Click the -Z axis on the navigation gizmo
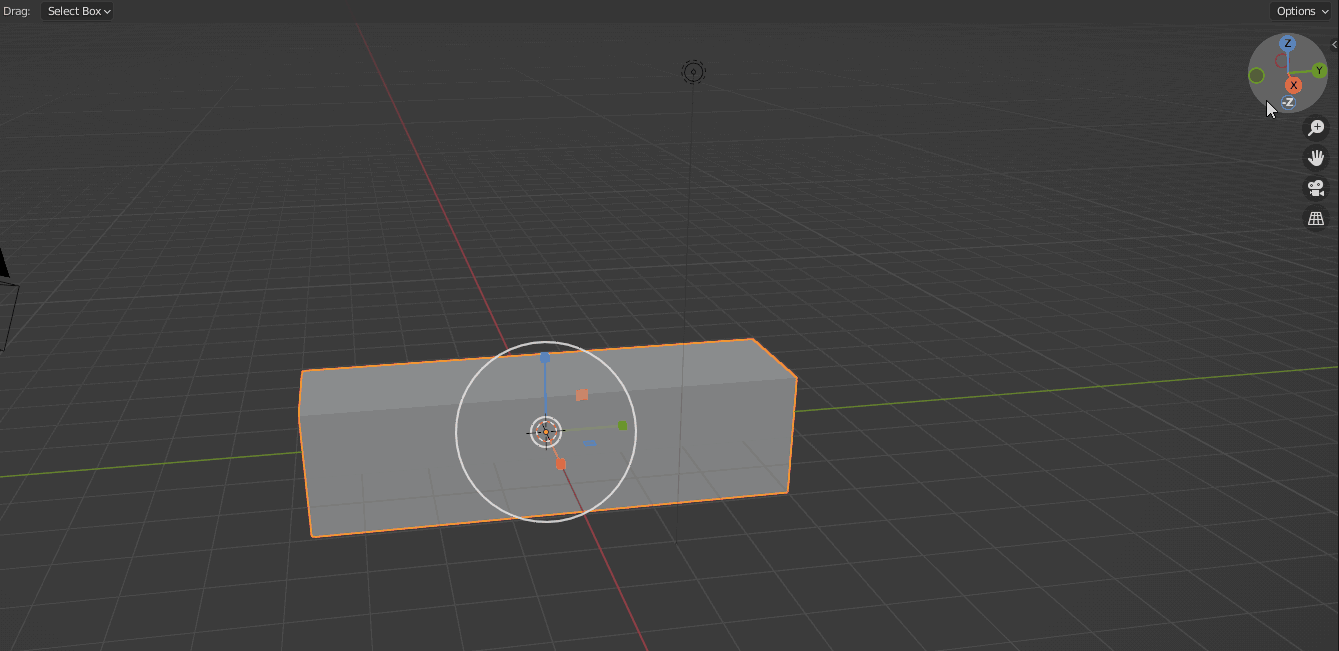Image resolution: width=1339 pixels, height=651 pixels. click(1287, 101)
